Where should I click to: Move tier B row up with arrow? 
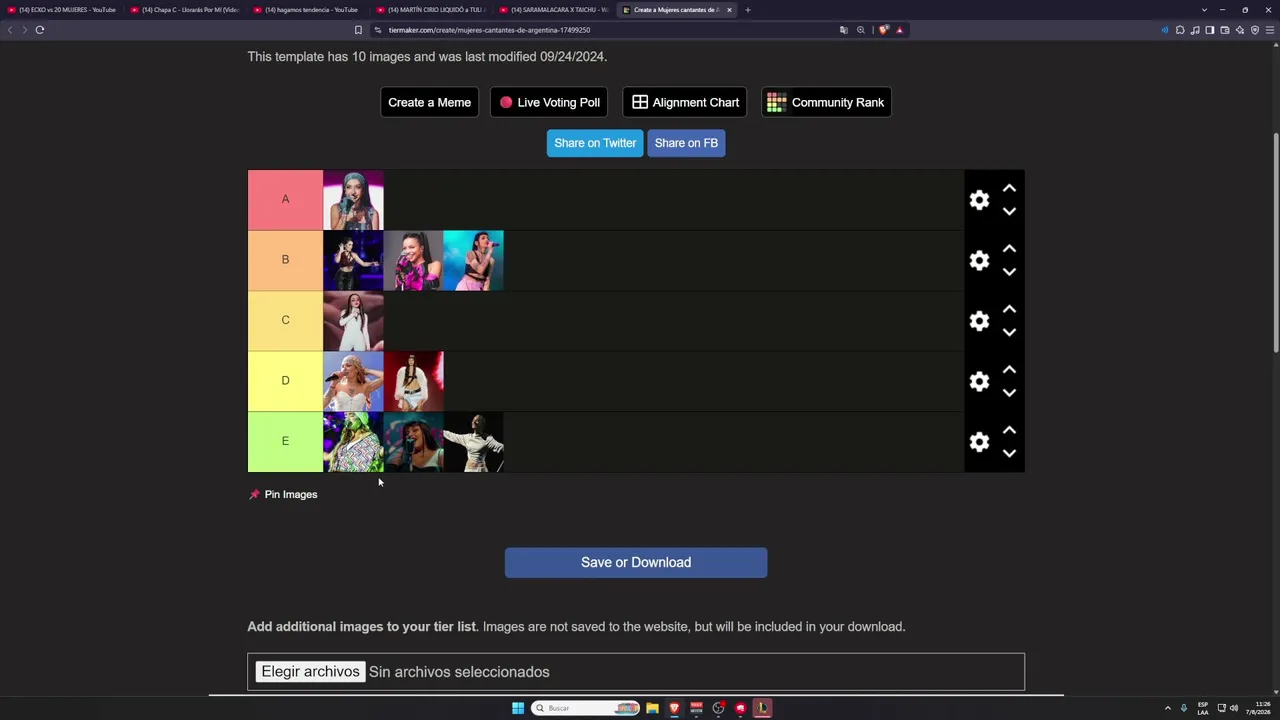coord(1009,249)
